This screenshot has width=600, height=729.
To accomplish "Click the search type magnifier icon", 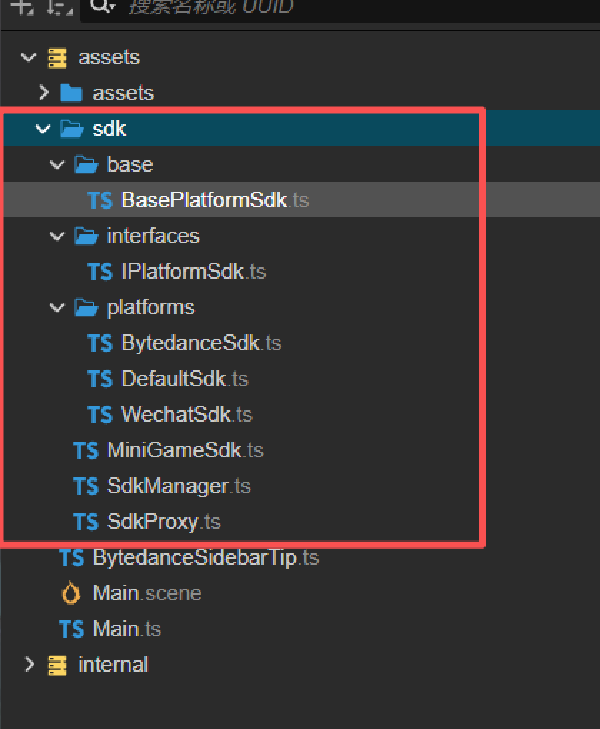I will [100, 7].
